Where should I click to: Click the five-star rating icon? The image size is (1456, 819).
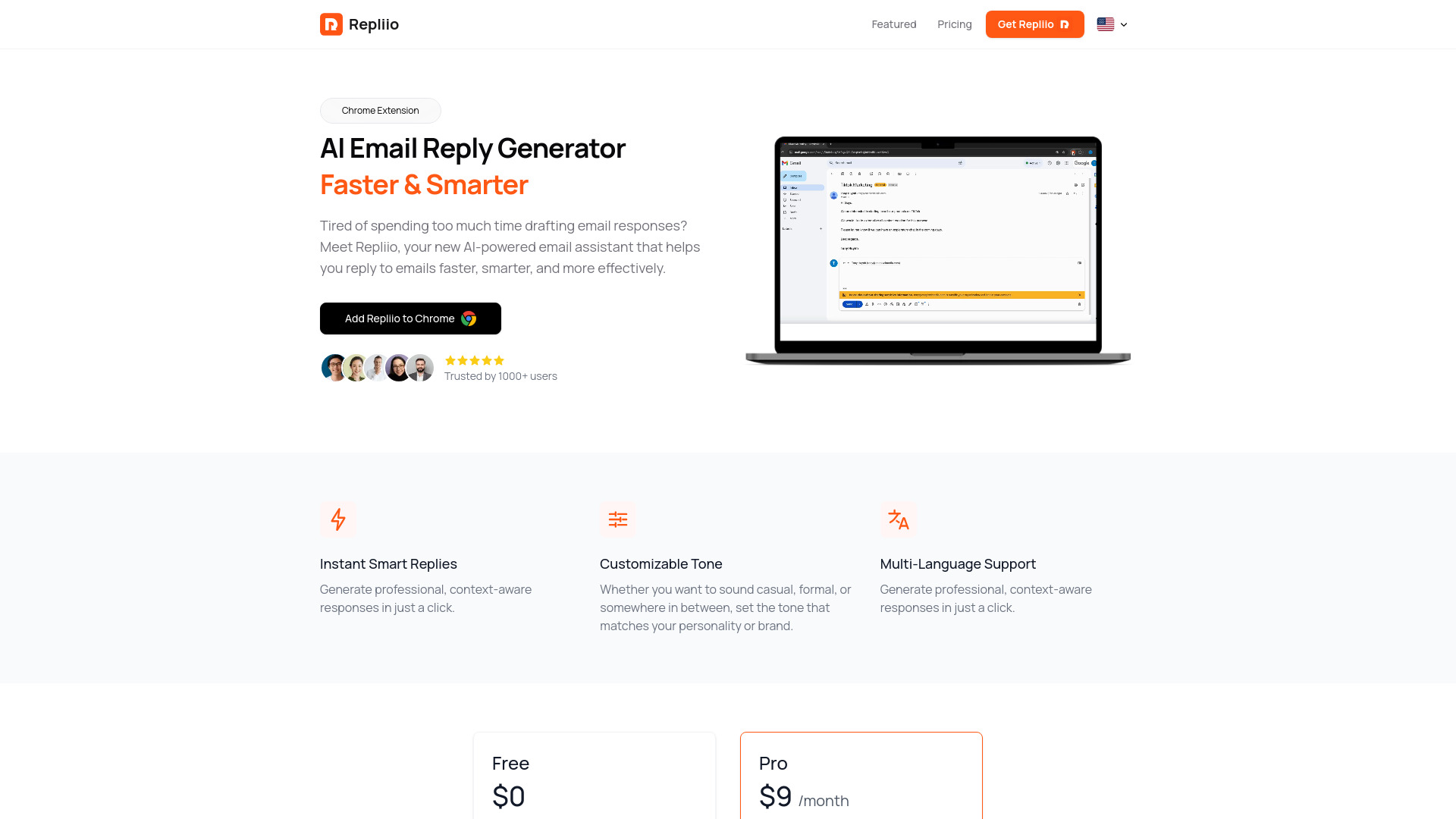coord(474,360)
